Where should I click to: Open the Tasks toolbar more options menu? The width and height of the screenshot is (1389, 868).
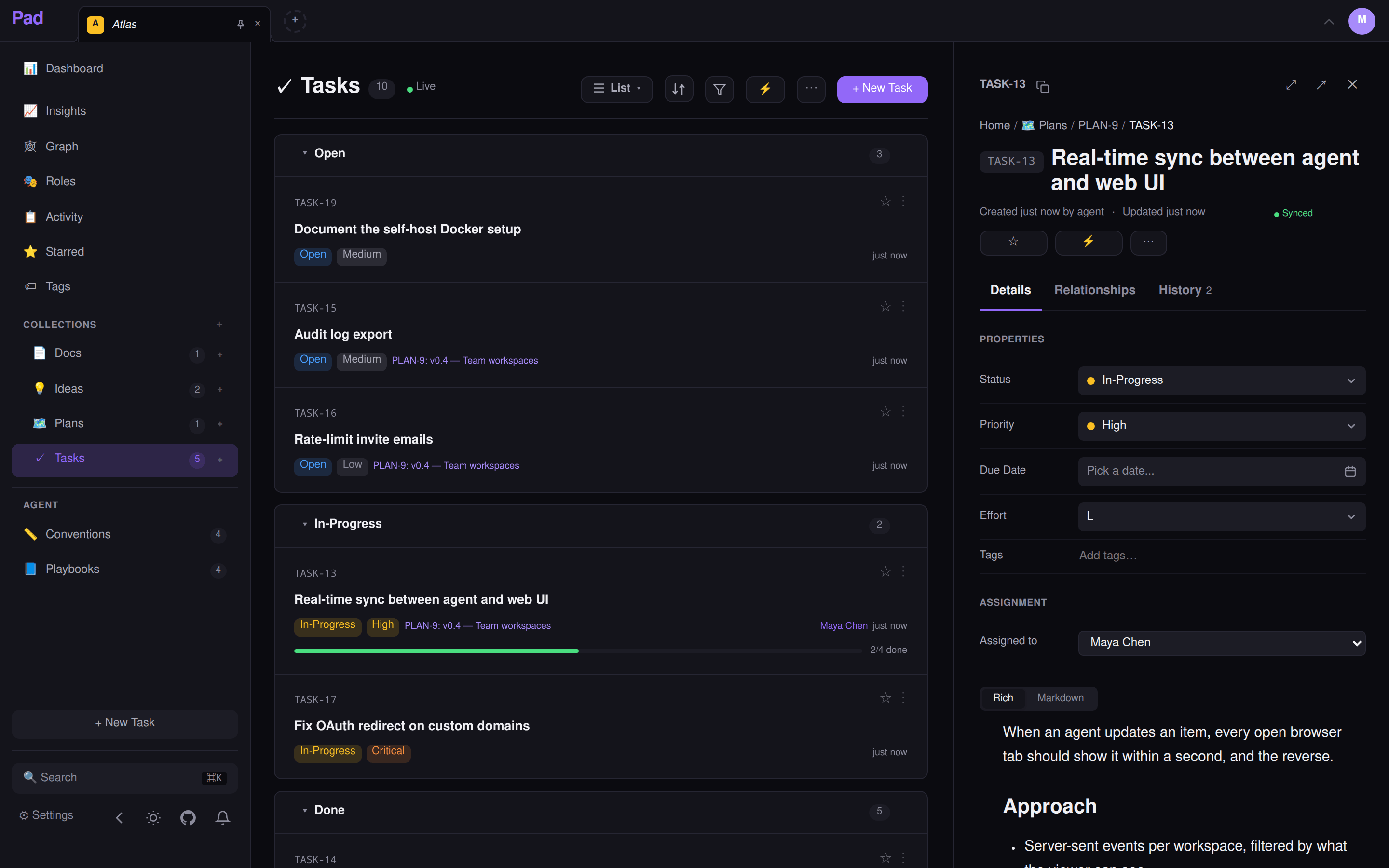811,89
